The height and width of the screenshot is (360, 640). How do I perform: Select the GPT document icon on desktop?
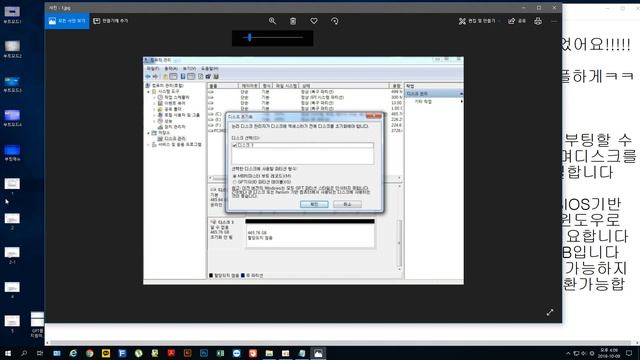tap(37, 325)
